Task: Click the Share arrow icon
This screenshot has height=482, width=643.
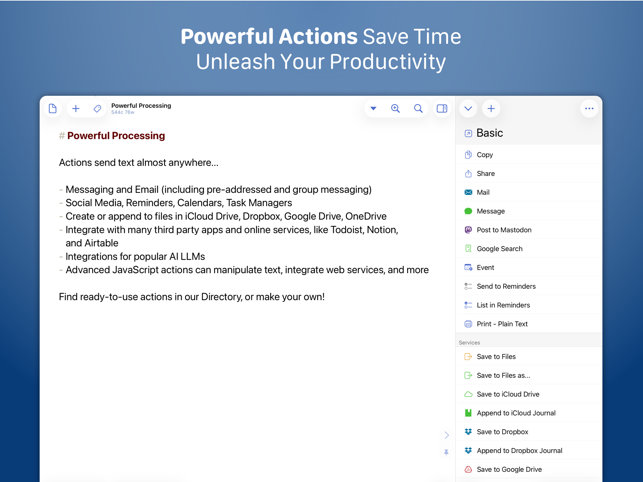Action: (468, 174)
